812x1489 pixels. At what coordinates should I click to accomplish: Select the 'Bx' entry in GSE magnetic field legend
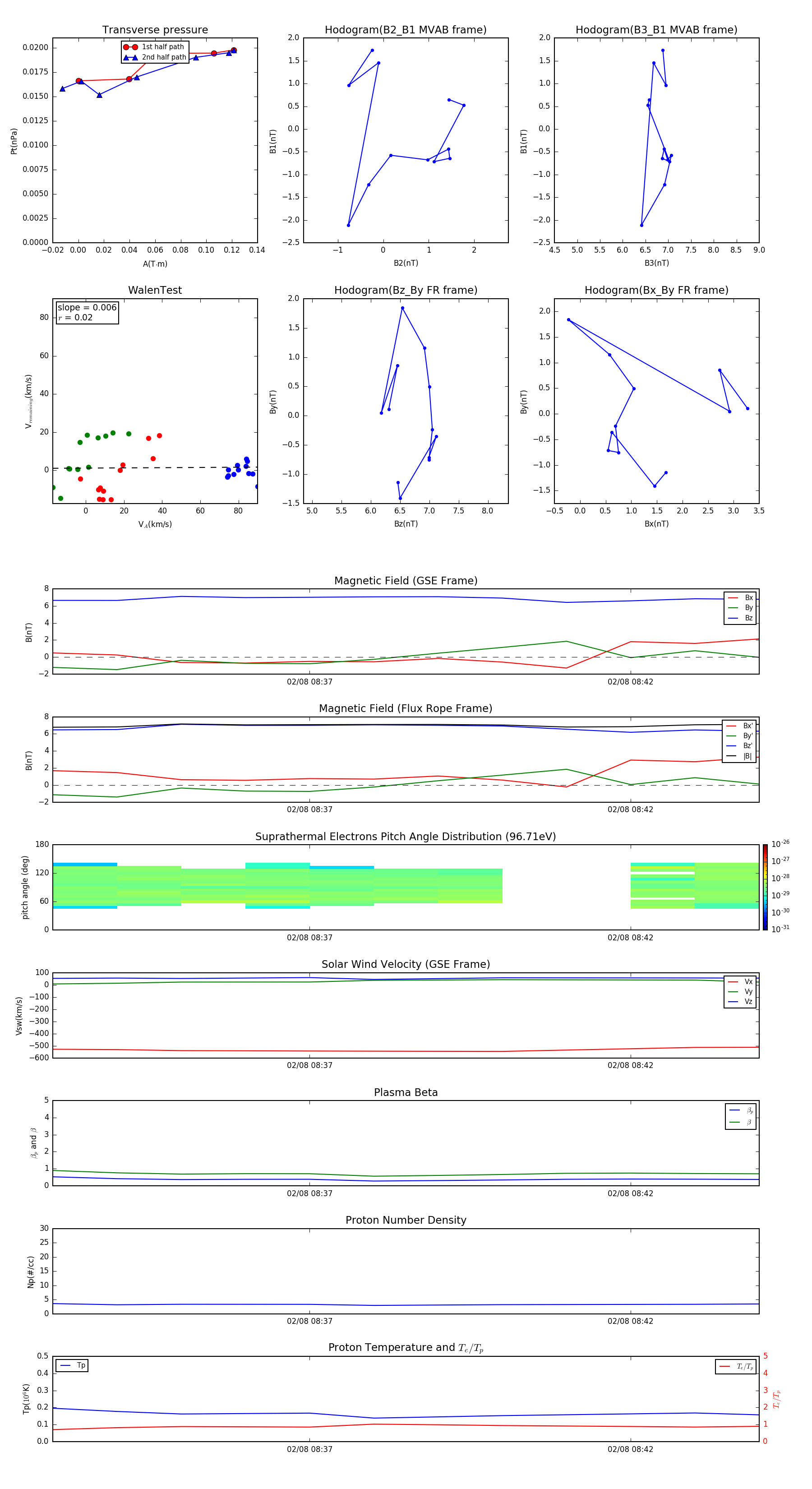click(740, 598)
